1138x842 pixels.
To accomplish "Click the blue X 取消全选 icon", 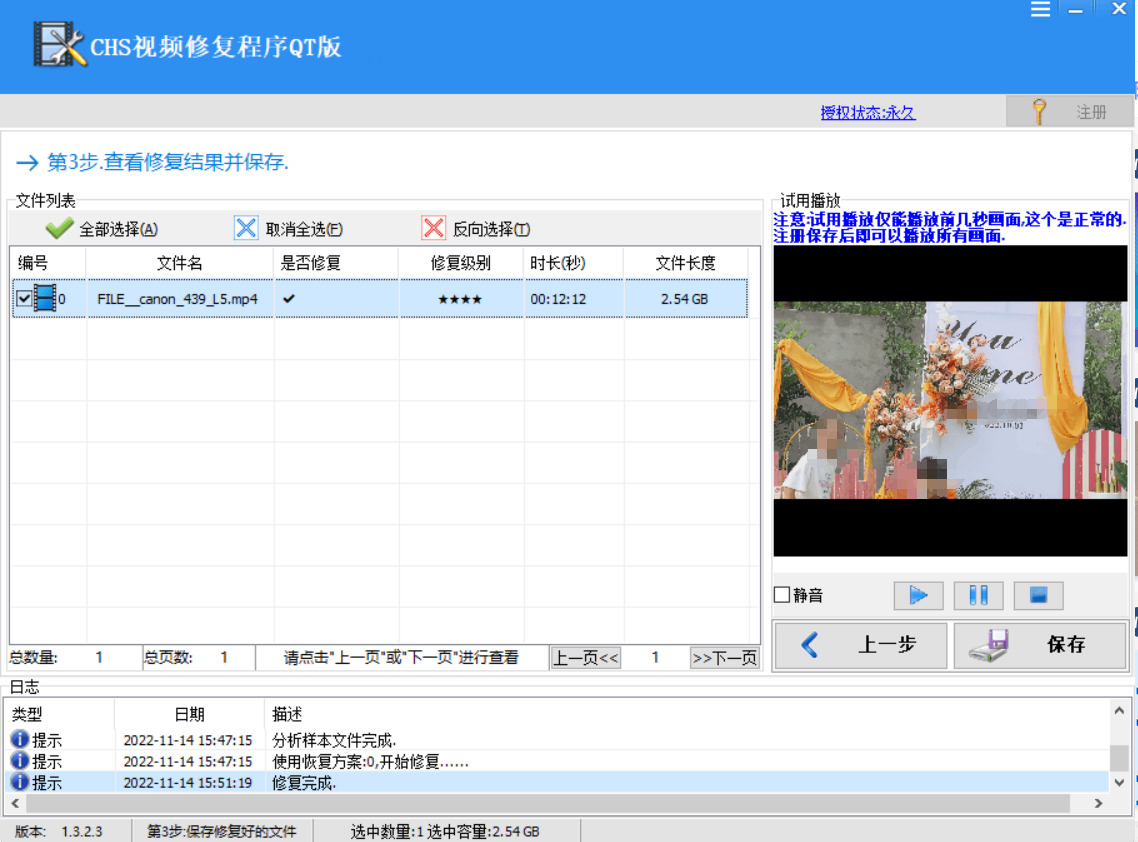I will [246, 228].
